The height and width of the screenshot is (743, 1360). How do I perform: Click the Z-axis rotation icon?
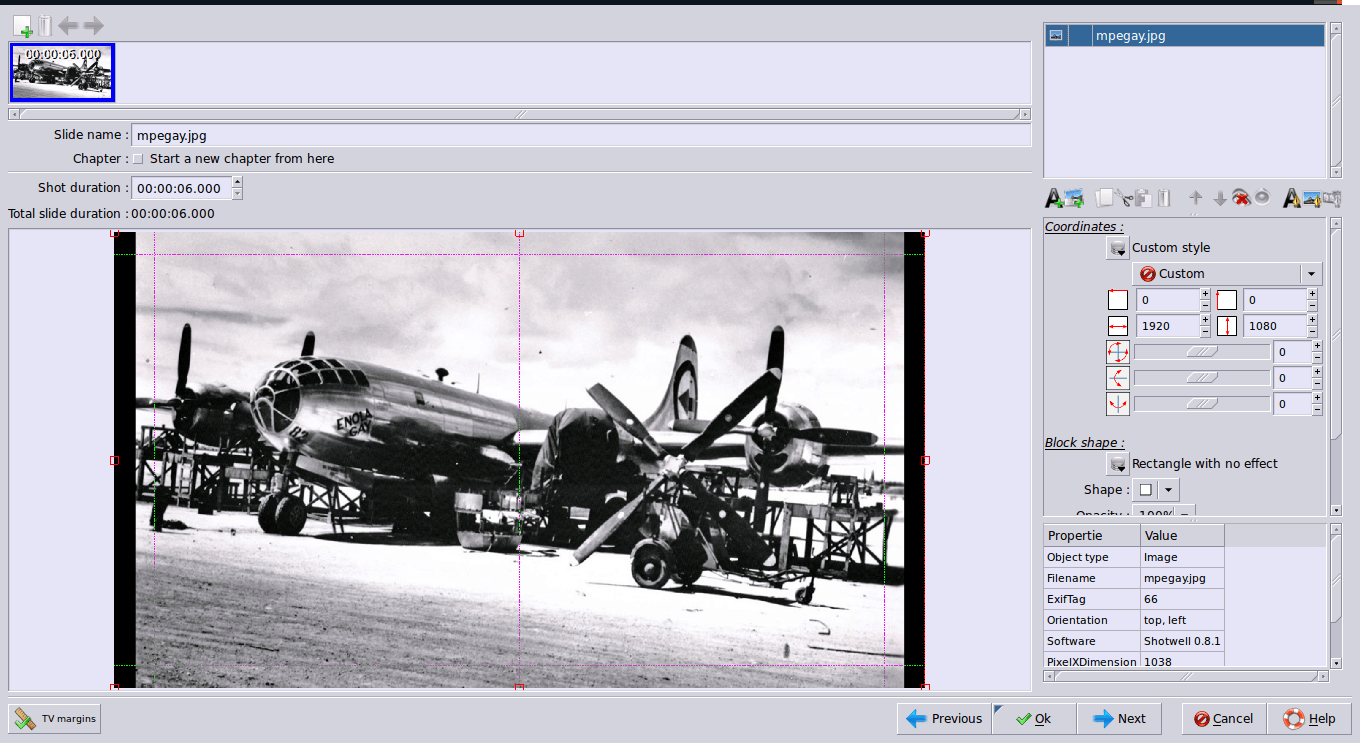tap(1118, 352)
